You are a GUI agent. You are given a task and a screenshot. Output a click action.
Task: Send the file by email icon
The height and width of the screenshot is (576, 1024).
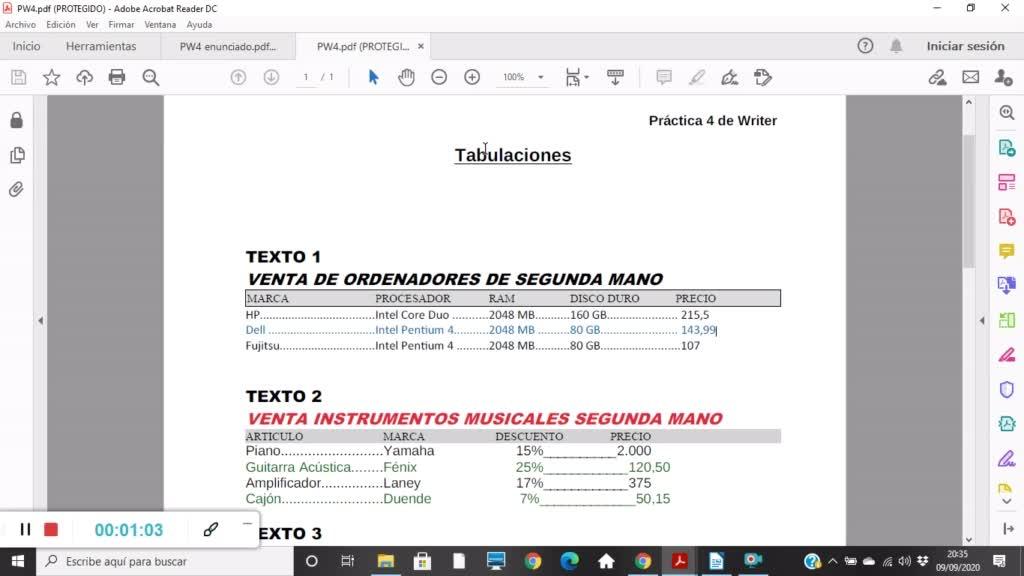click(970, 77)
